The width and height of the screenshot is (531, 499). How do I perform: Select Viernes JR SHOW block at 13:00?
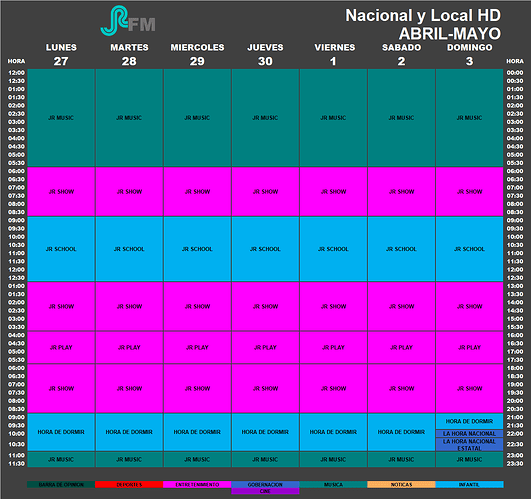[333, 306]
